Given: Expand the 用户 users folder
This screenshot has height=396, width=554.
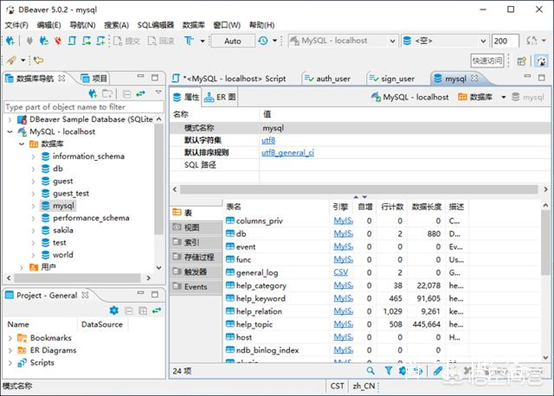Looking at the screenshot, I should point(22,267).
